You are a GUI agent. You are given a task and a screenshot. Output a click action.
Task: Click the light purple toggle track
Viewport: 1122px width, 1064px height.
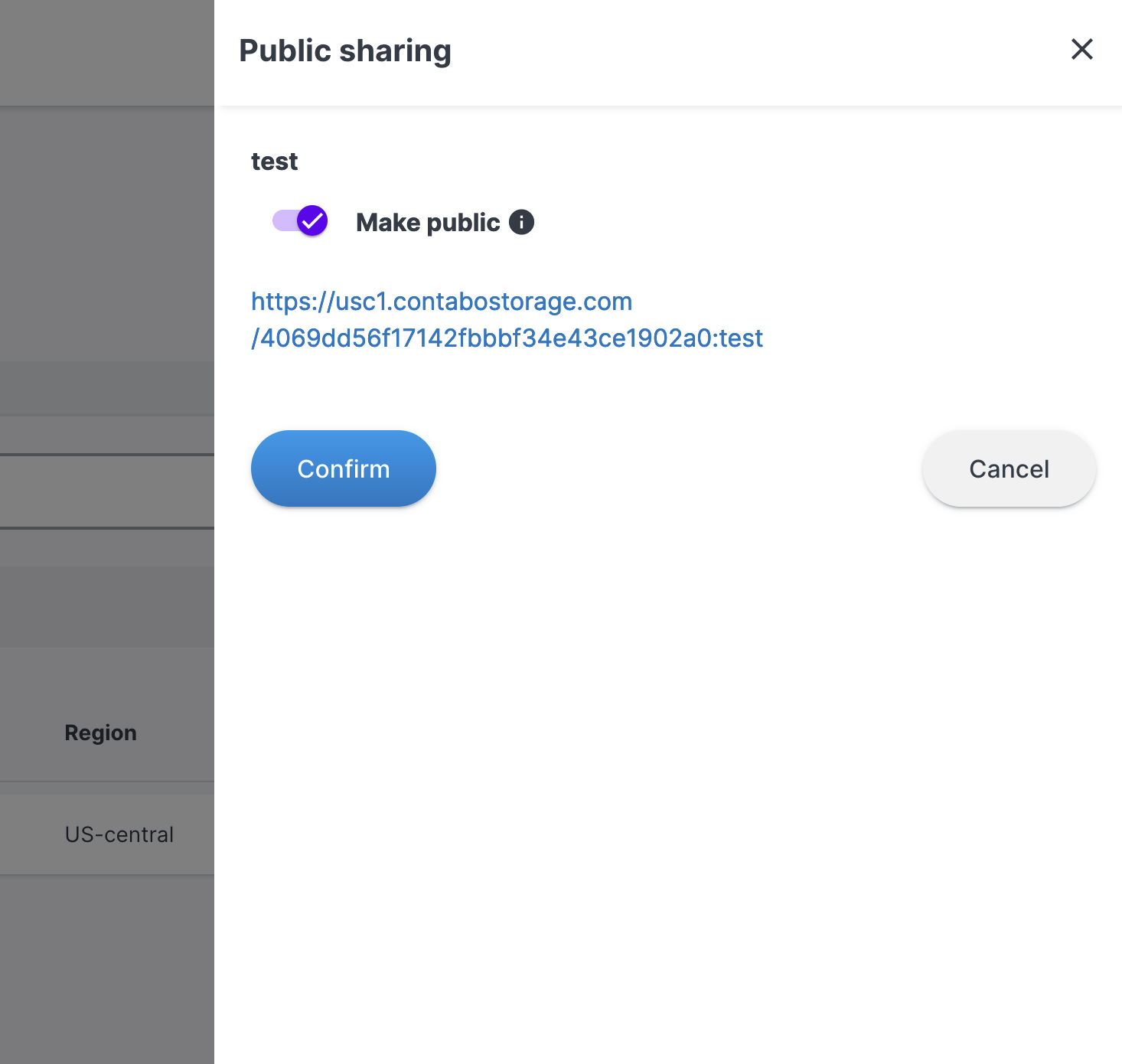282,221
